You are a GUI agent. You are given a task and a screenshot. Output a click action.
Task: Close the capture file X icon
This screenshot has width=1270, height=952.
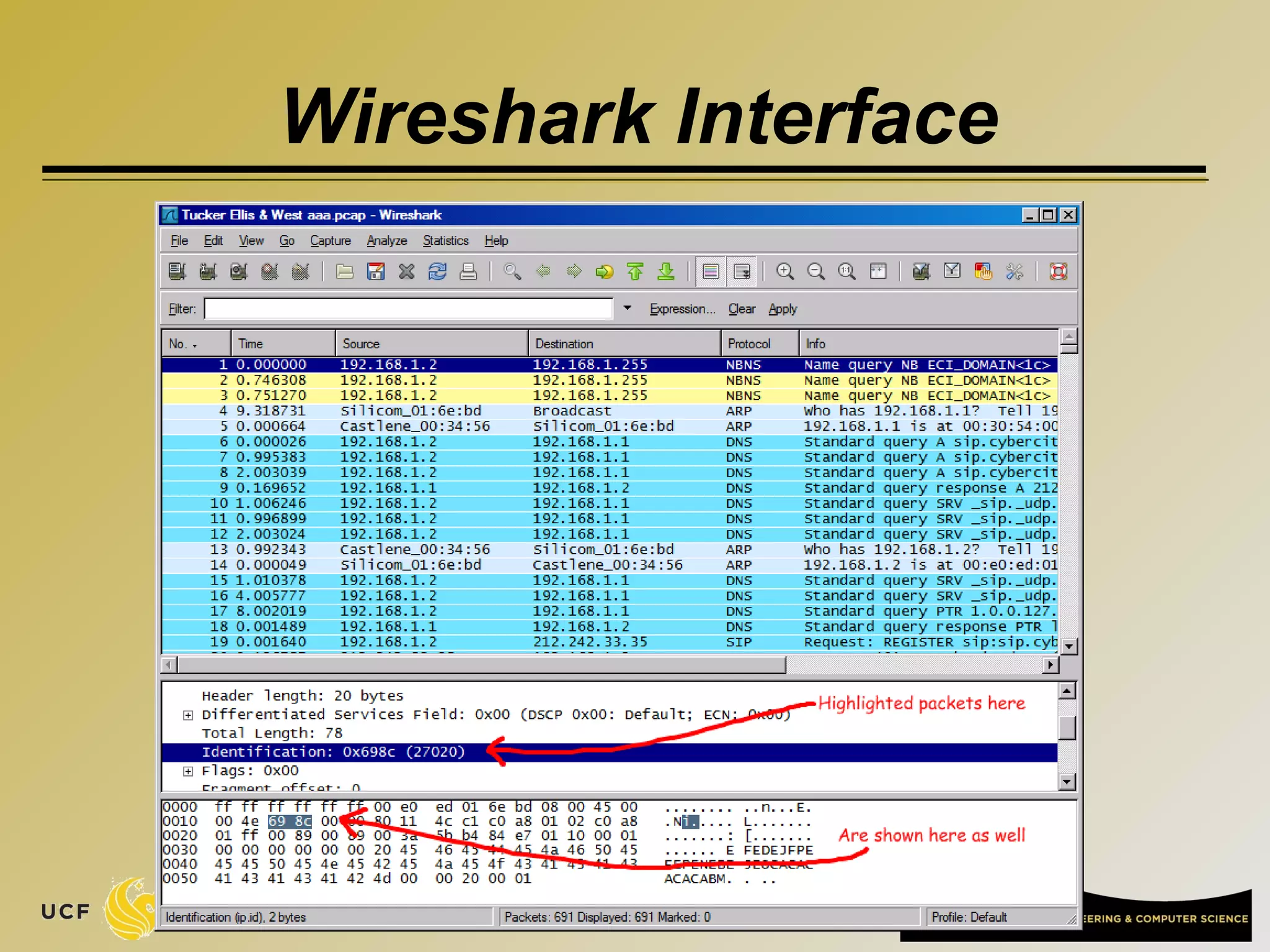tap(407, 271)
